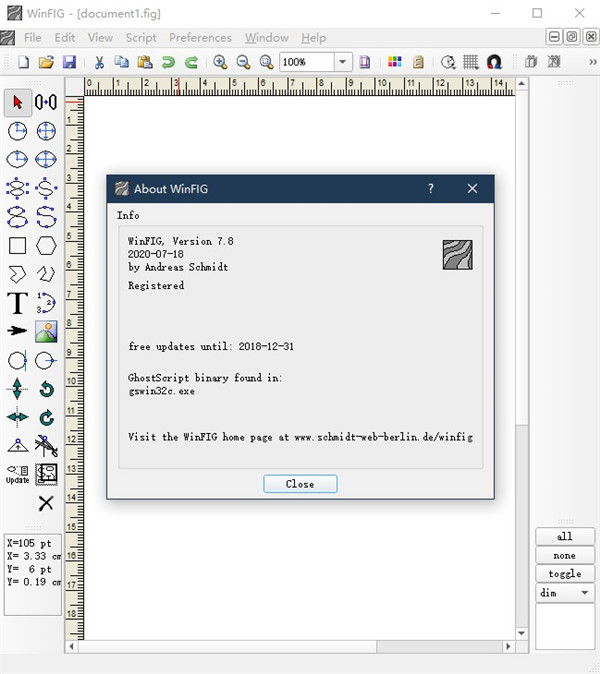
Task: Open the Preferences menu
Action: click(x=200, y=38)
